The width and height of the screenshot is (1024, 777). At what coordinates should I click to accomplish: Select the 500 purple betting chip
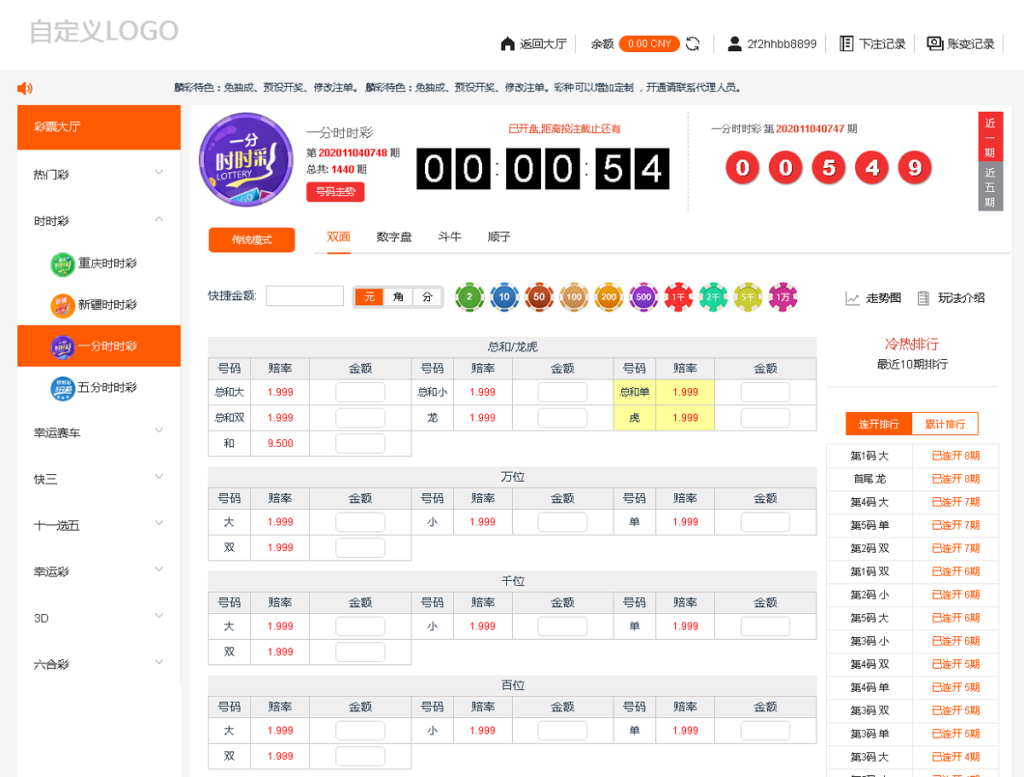tap(643, 296)
